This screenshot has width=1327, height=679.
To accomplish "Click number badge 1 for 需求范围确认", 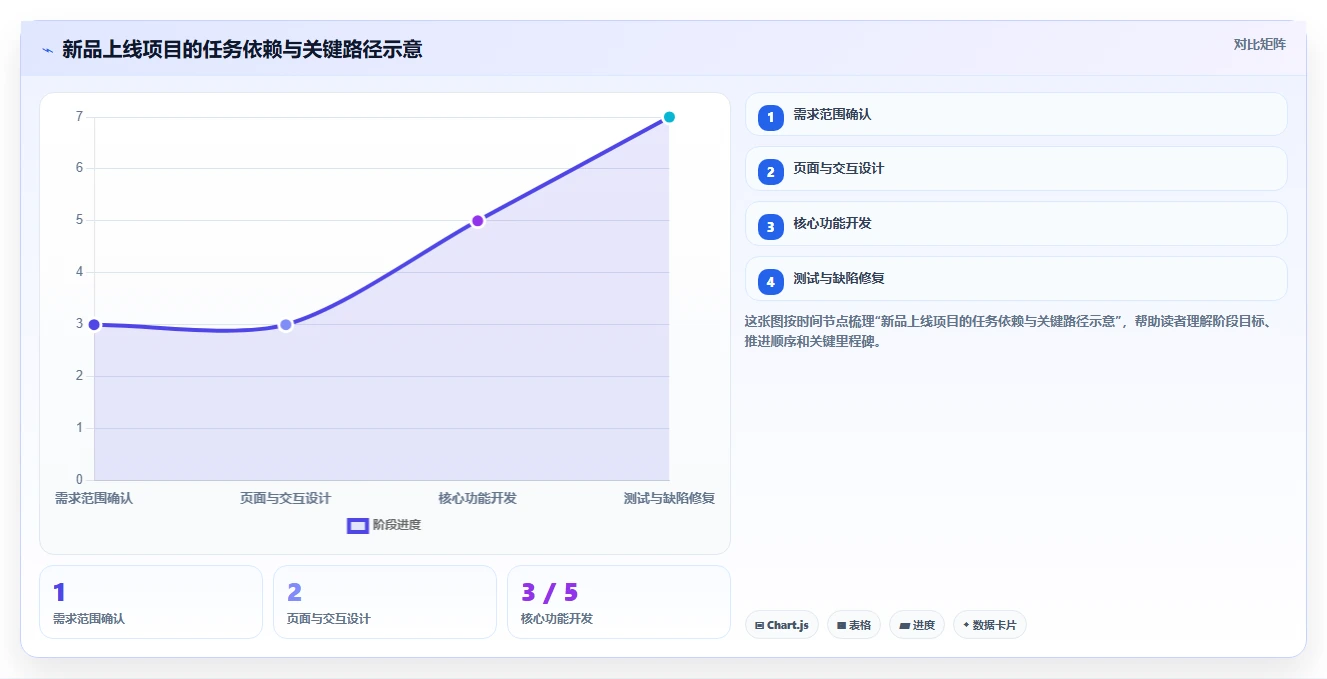I will click(x=770, y=118).
